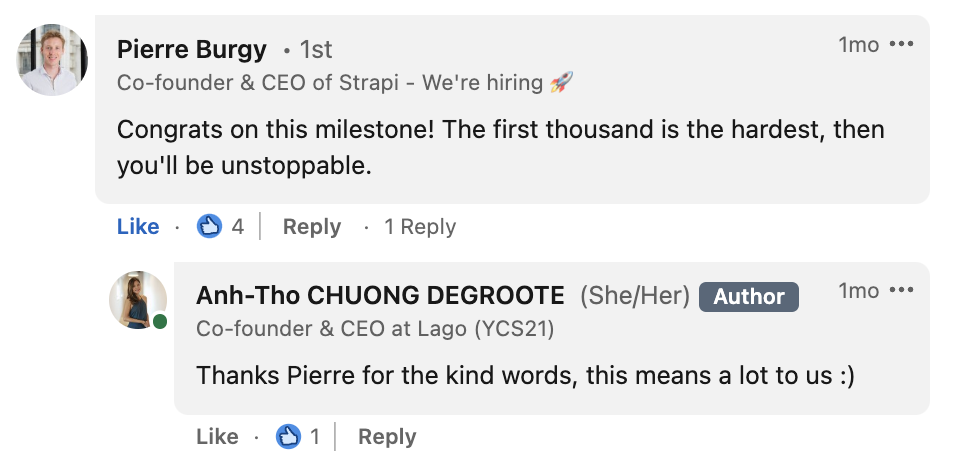956x470 pixels.
Task: Click the 1mo timestamp on Pierre's comment
Action: (x=858, y=45)
